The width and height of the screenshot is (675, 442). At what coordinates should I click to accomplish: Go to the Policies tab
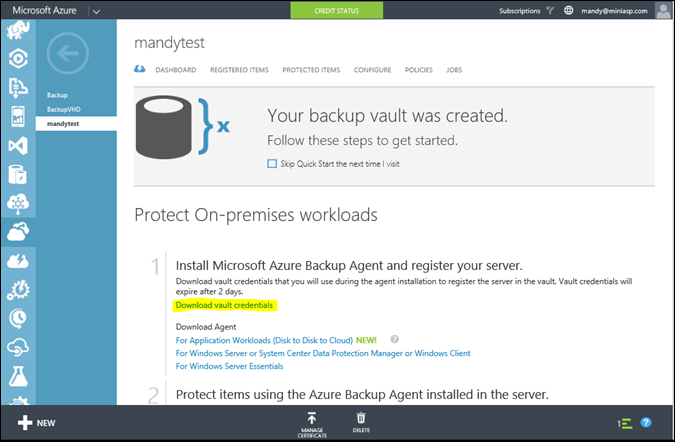418,70
